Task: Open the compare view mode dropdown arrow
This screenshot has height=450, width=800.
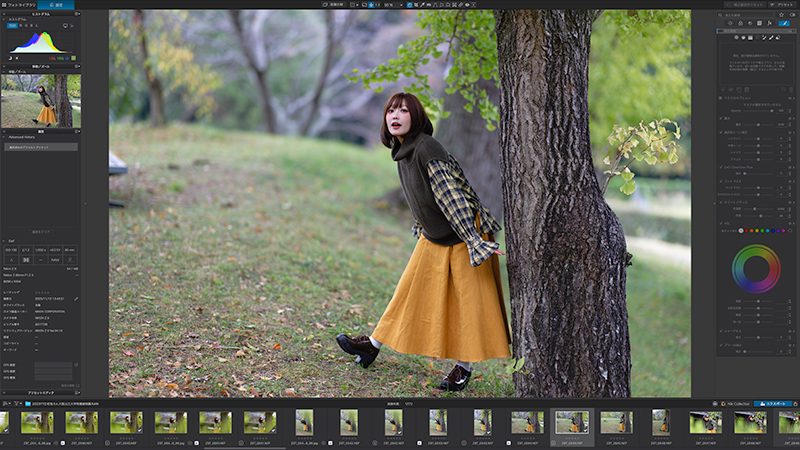Action: [x=358, y=5]
